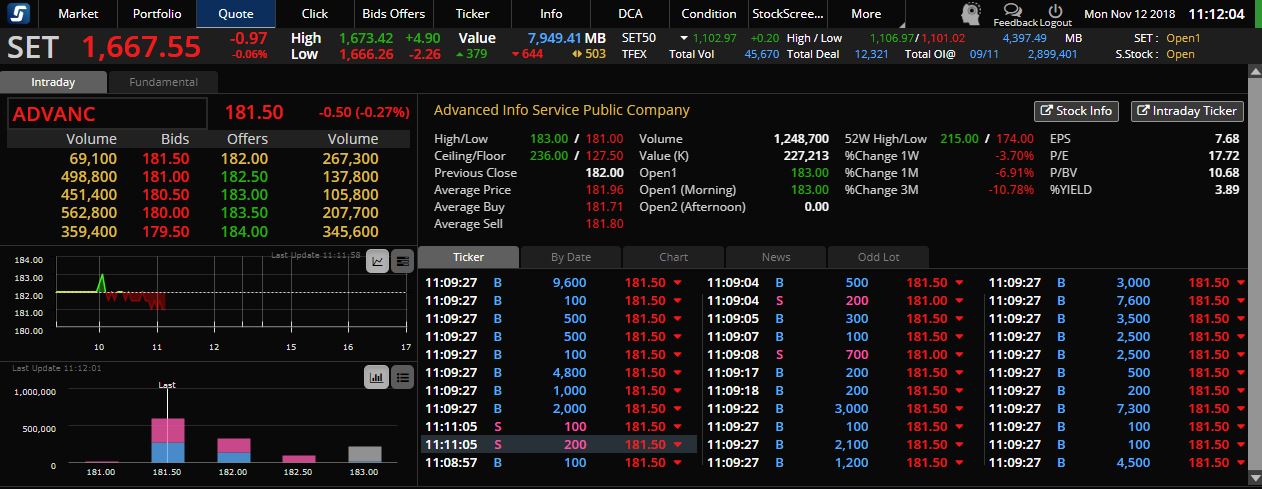Click the Logout power icon
This screenshot has width=1262, height=489.
point(1055,10)
